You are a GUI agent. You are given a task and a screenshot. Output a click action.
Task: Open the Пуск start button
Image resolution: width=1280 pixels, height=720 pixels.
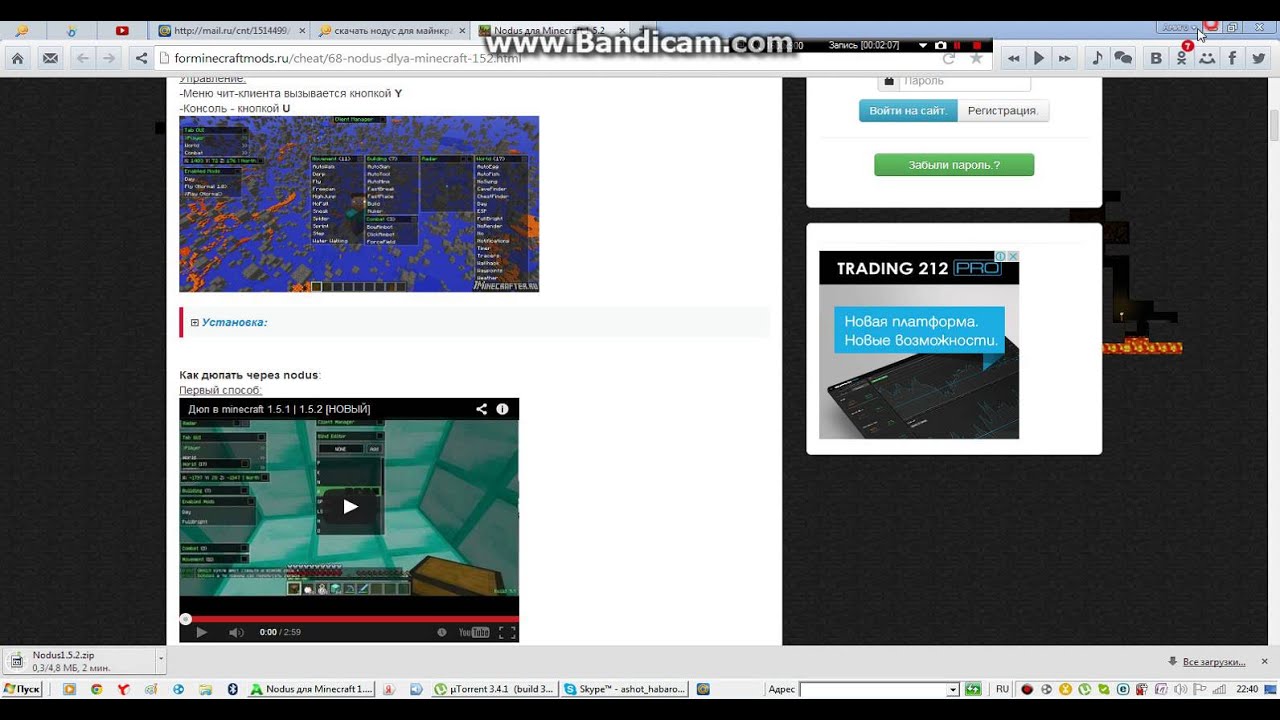coord(21,689)
